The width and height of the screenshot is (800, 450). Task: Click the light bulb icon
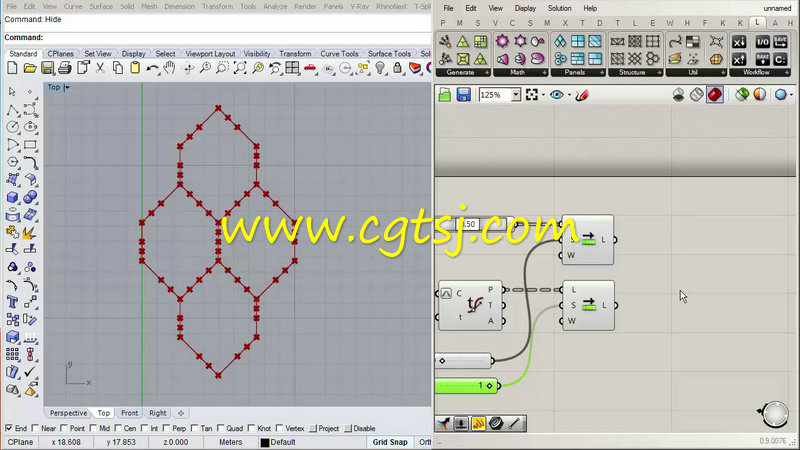coord(380,68)
